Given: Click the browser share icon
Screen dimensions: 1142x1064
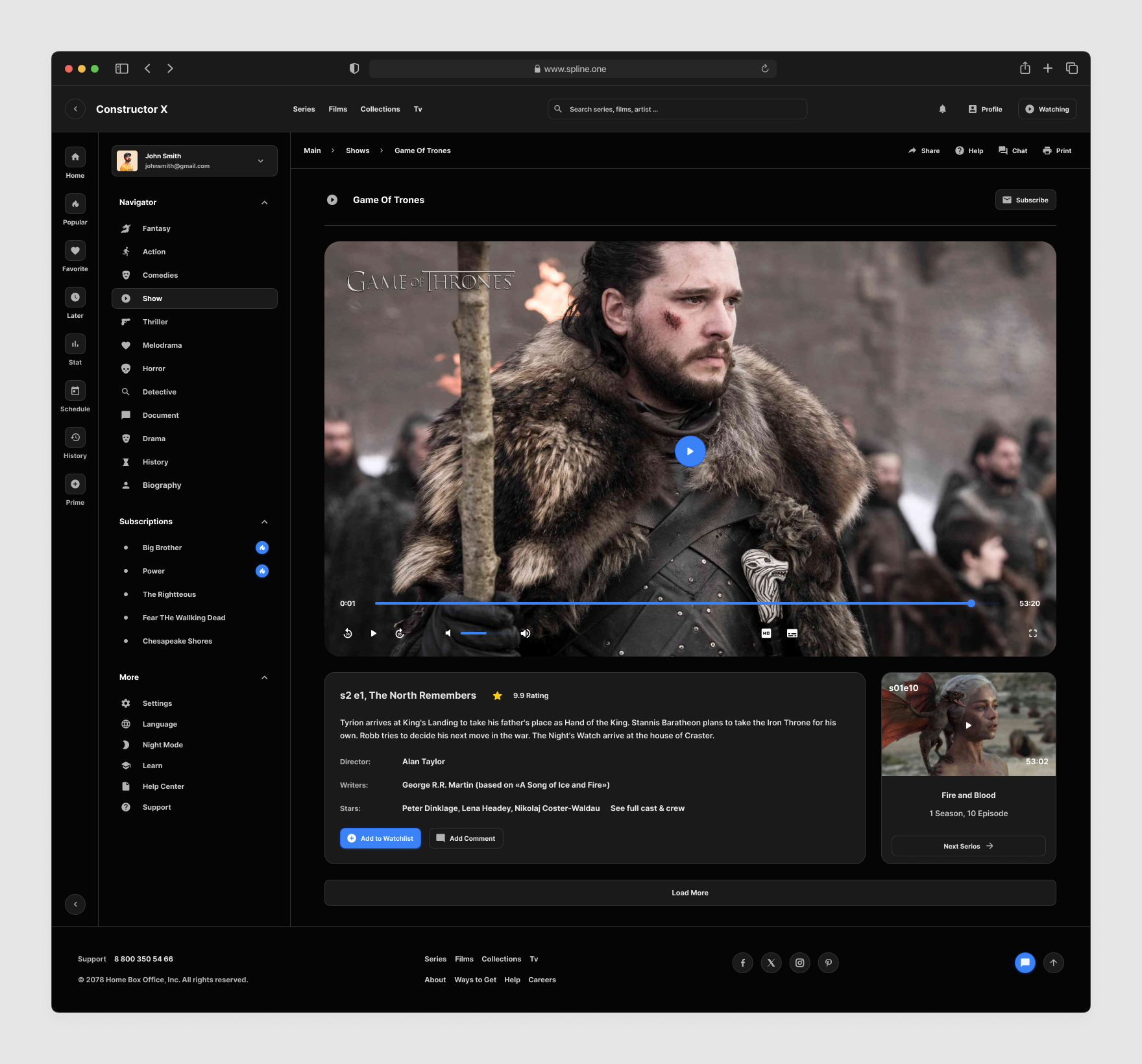Looking at the screenshot, I should point(1025,68).
